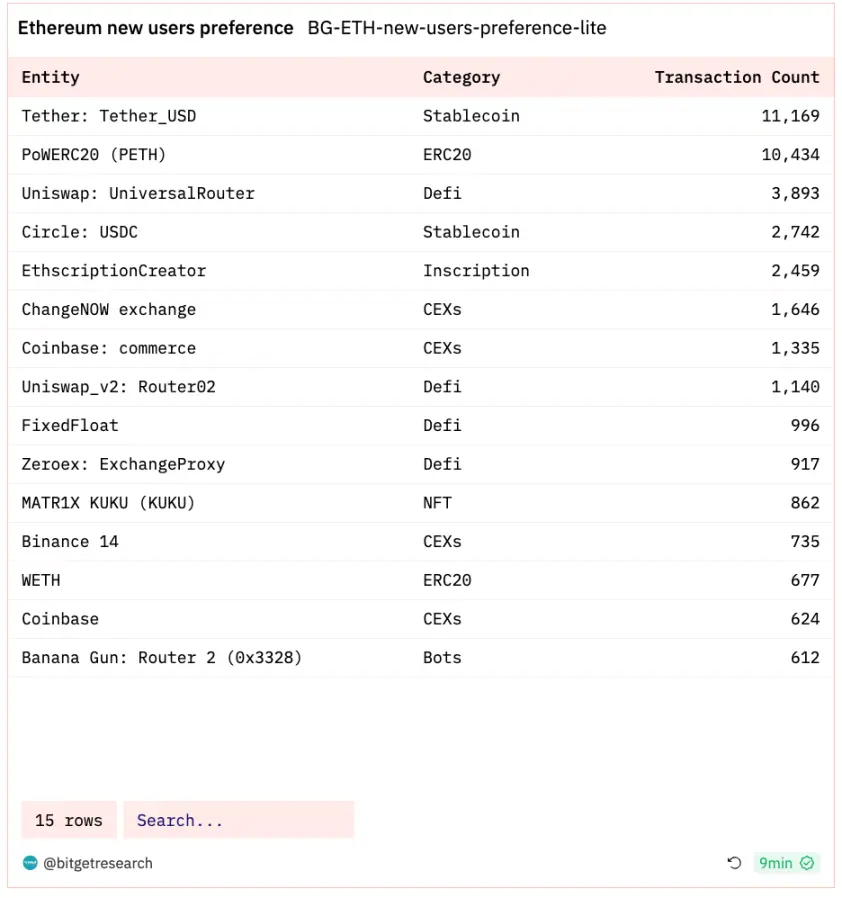Image resolution: width=842 pixels, height=898 pixels.
Task: Sort by Transaction Count column header
Action: (x=737, y=77)
